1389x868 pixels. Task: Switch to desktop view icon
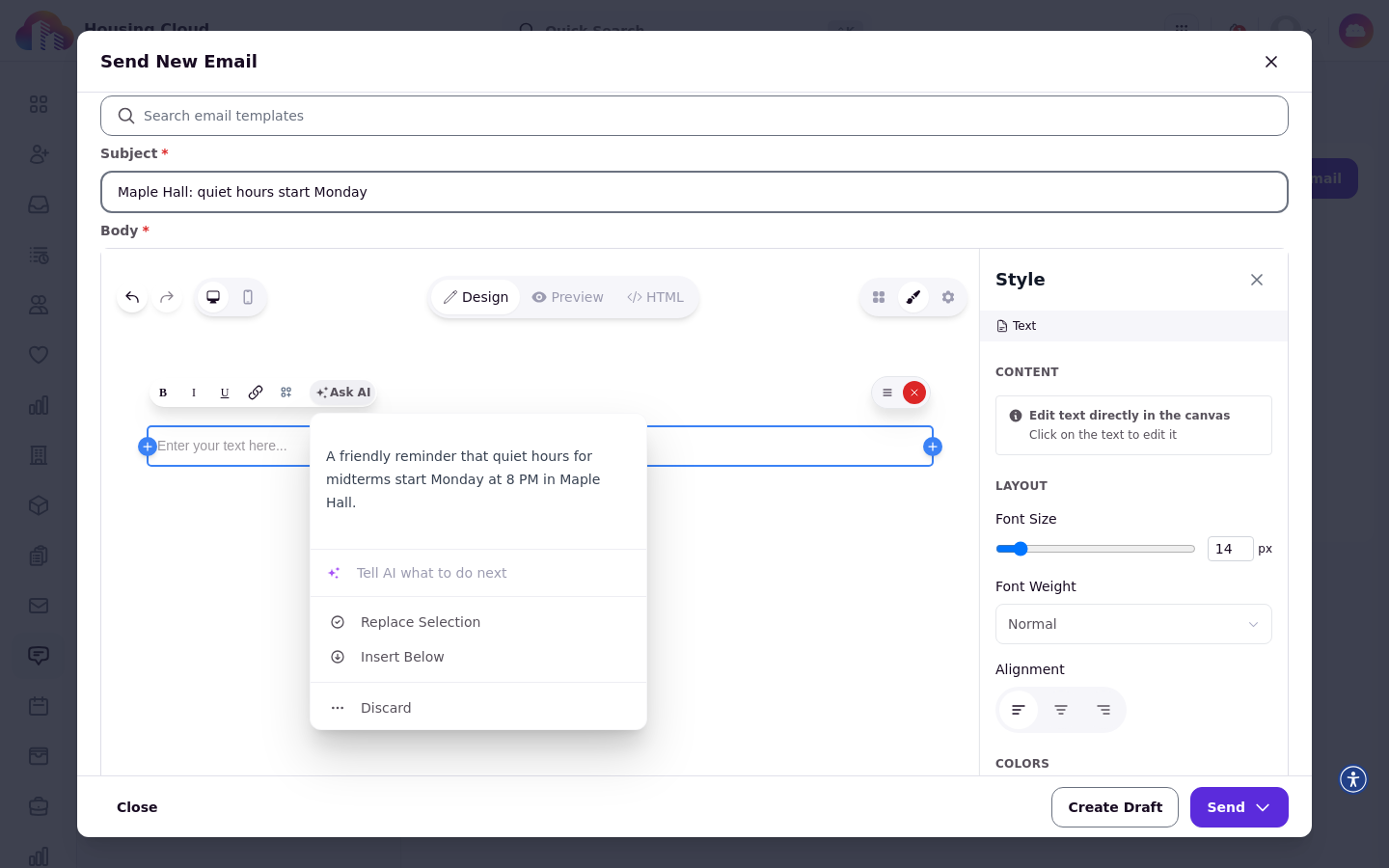tap(213, 297)
